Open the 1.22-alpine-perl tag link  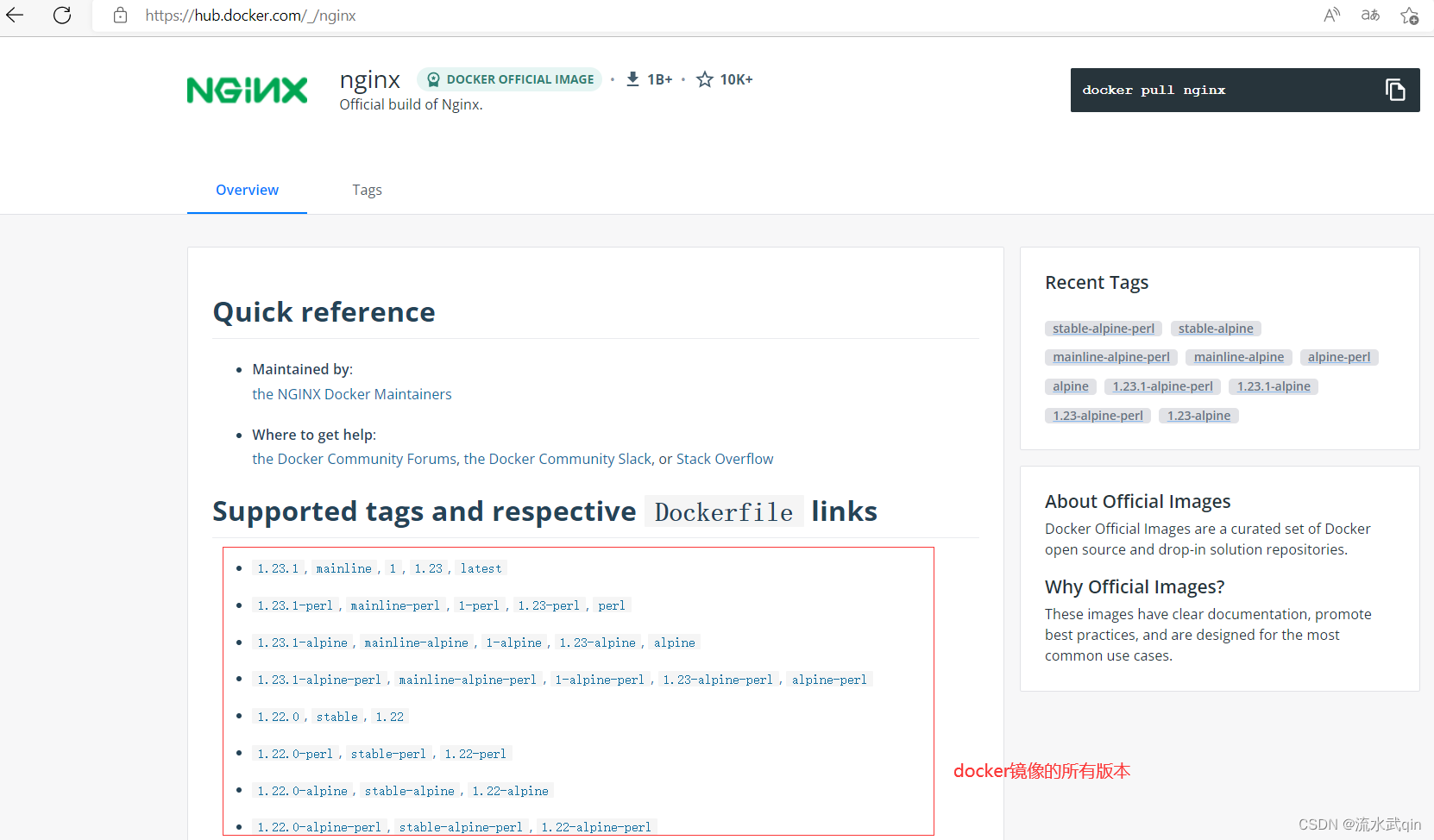(x=596, y=827)
